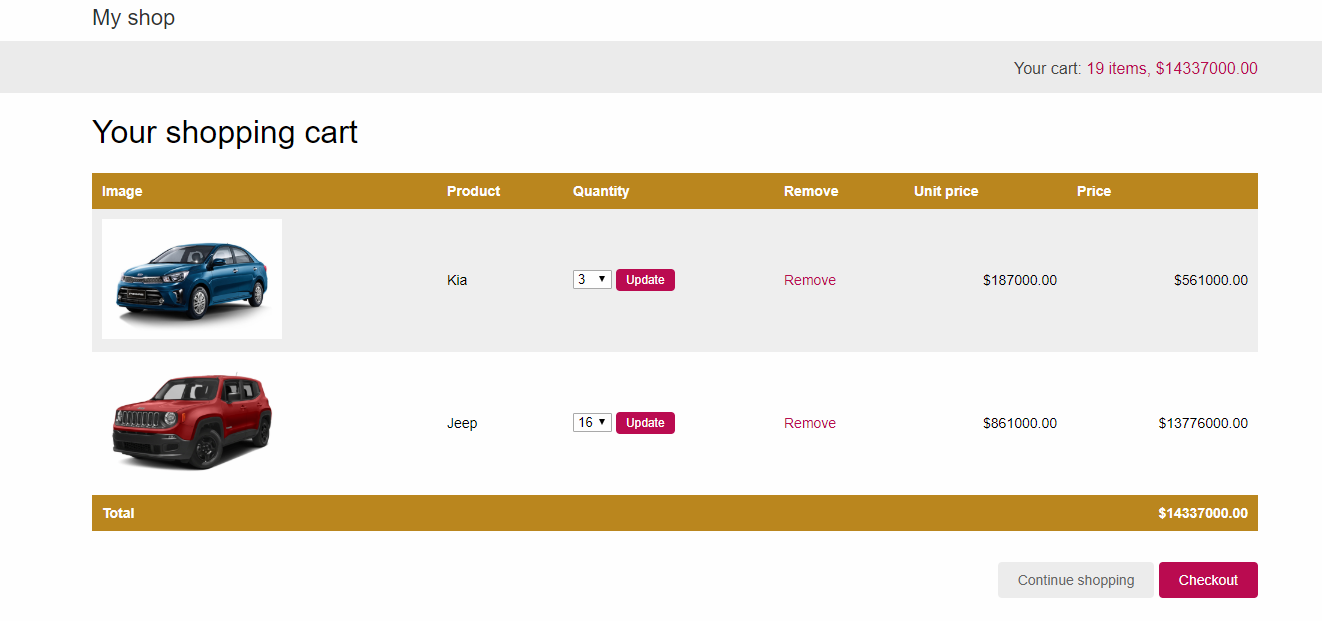Remove the Kia from the cart

810,280
